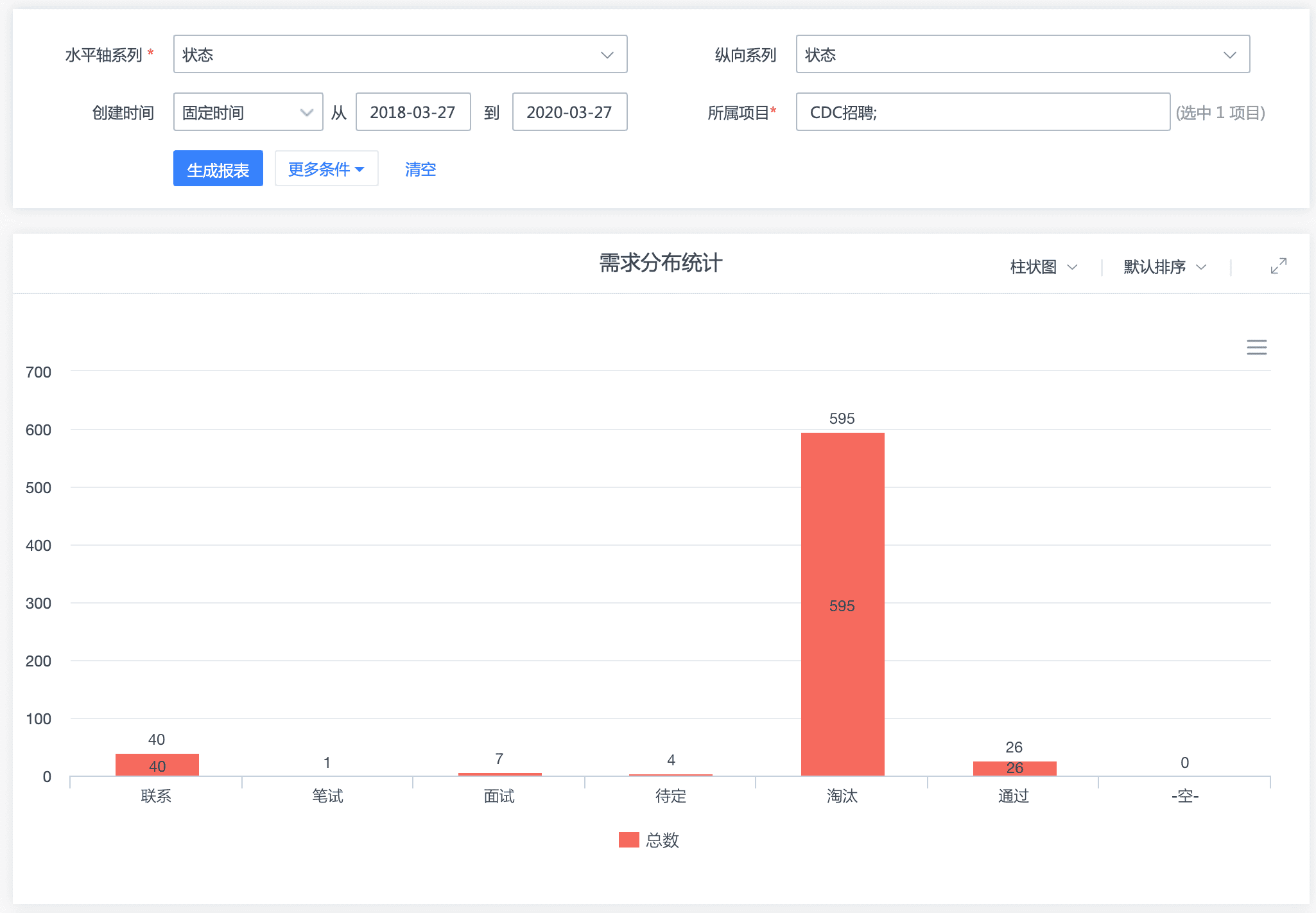Click the 需求分布统计 chart title

pyautogui.click(x=661, y=263)
